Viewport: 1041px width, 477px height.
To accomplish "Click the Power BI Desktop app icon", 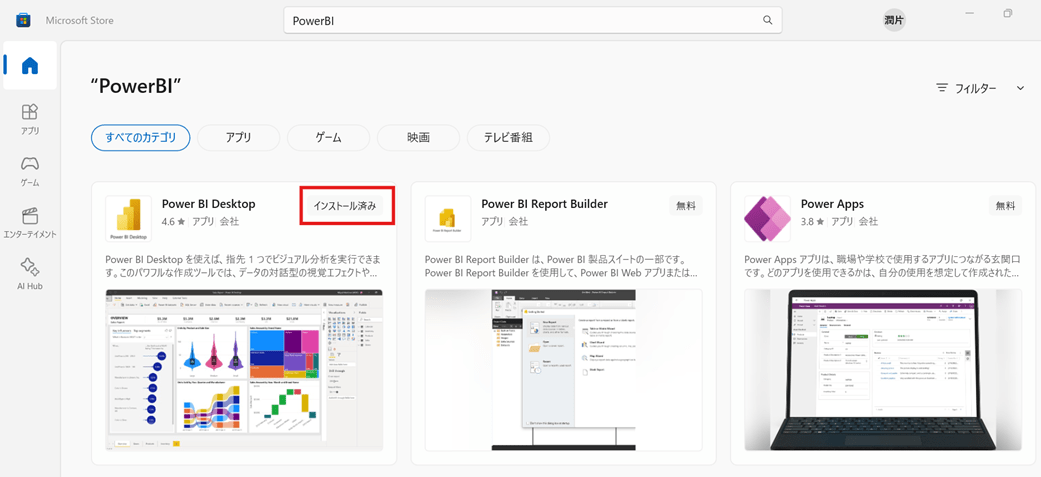I will coord(129,219).
